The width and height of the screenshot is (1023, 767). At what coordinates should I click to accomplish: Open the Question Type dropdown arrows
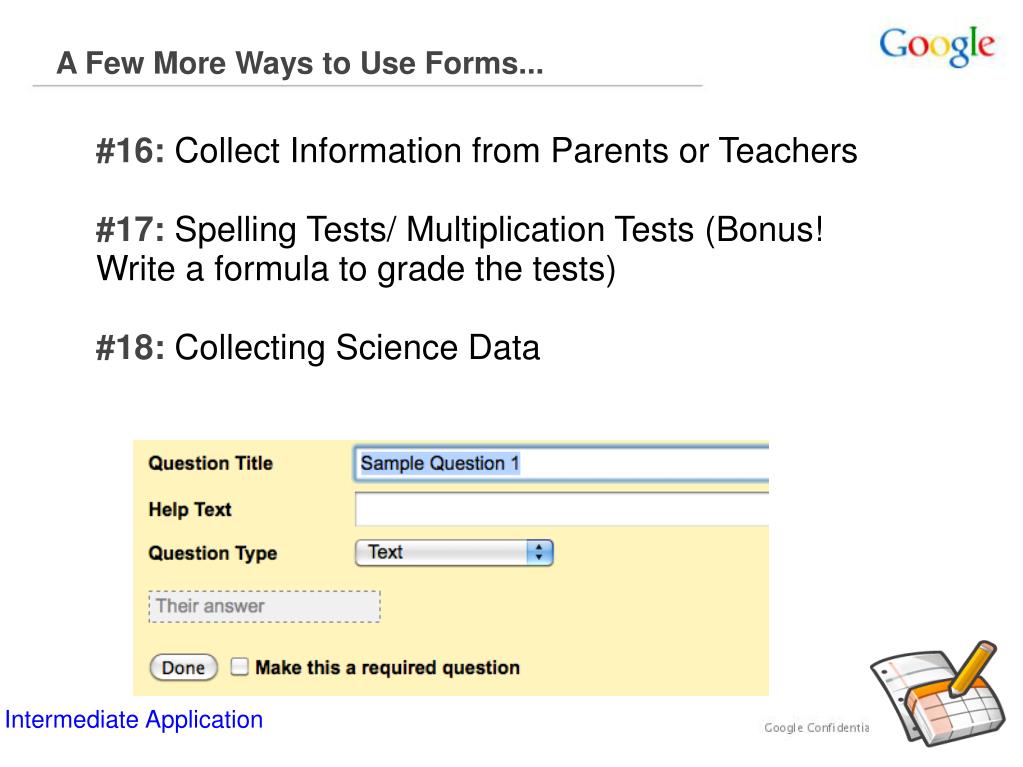[539, 552]
